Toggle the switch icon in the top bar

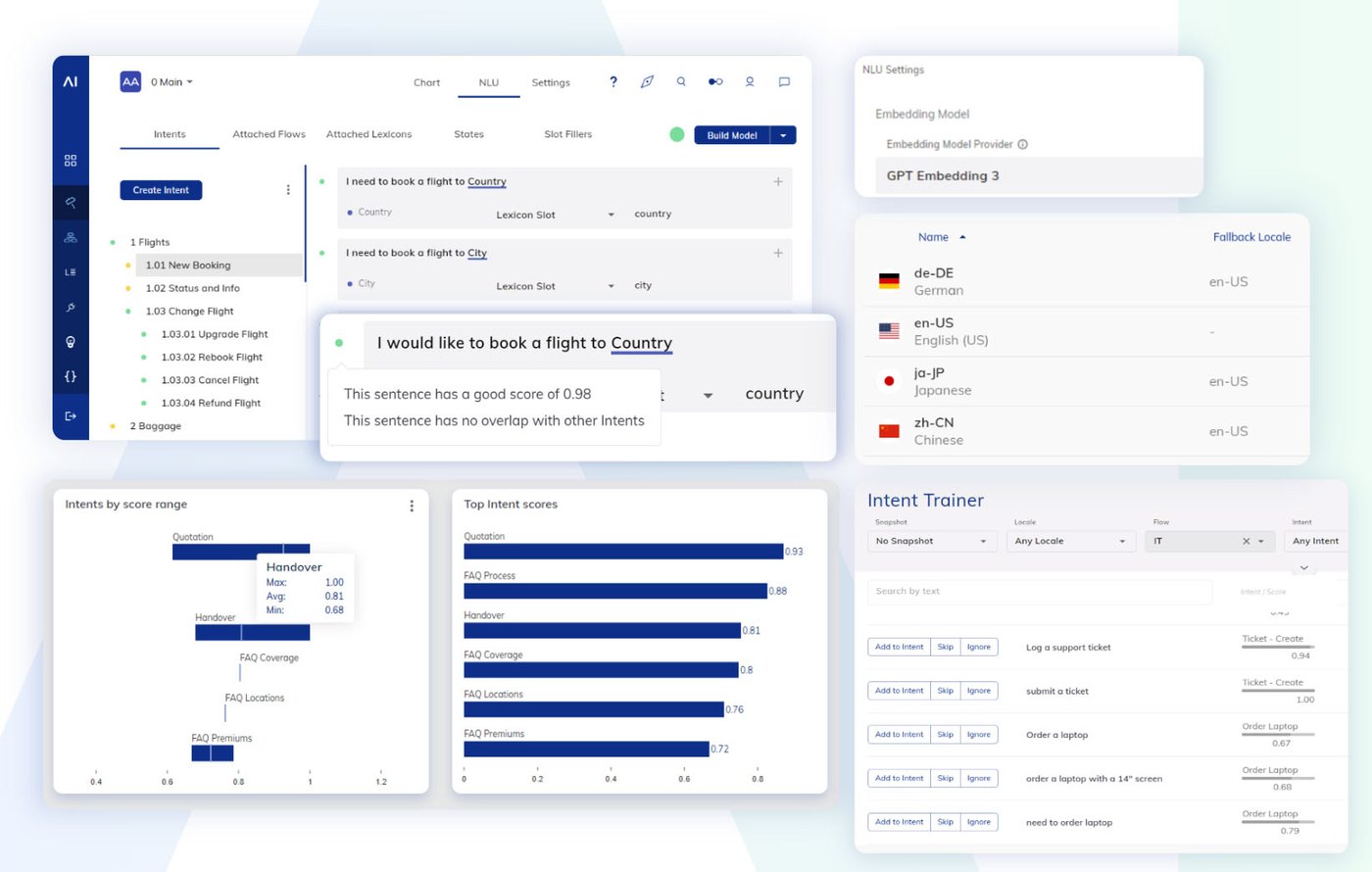coord(715,82)
